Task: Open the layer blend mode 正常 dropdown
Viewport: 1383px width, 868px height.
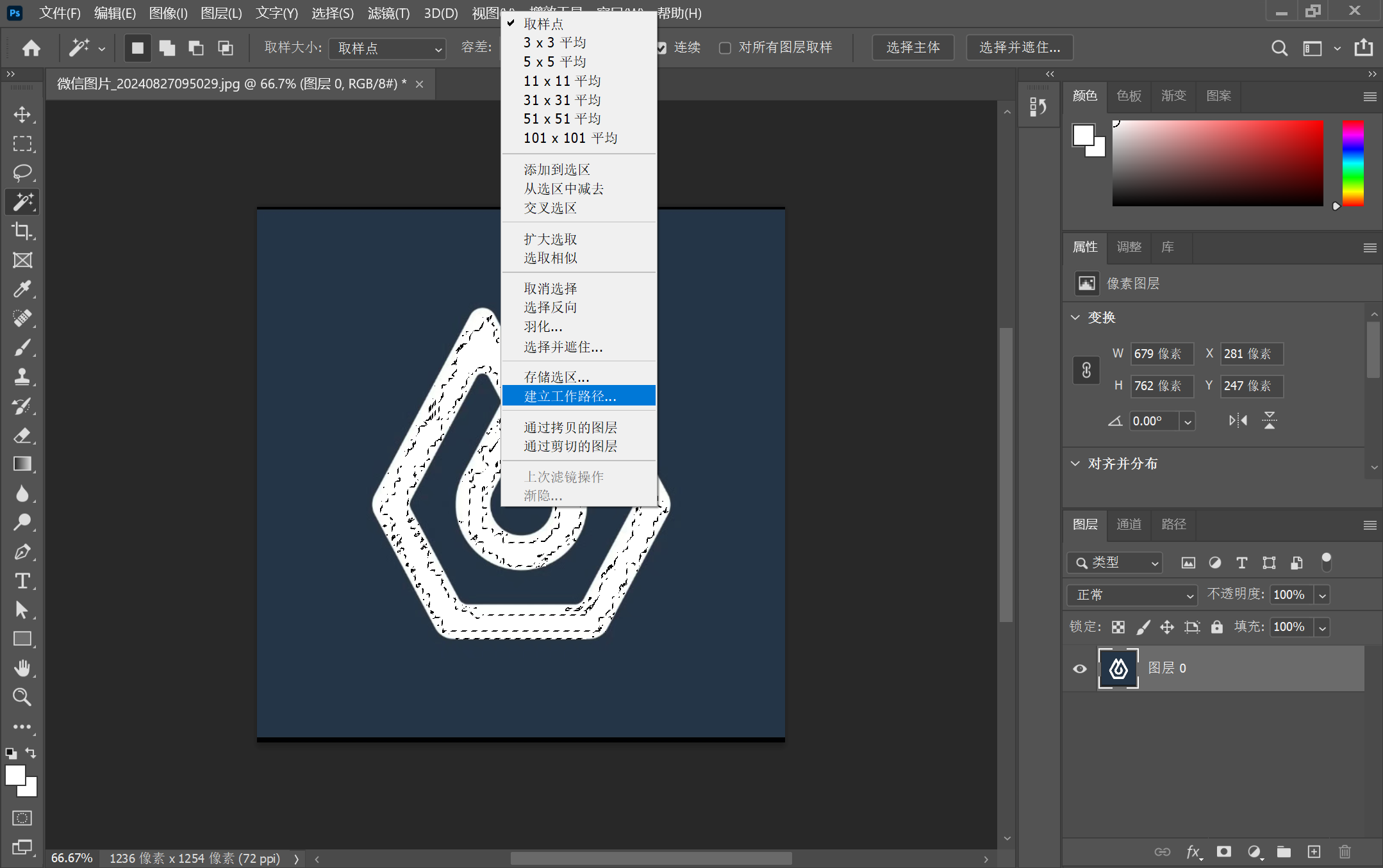Action: [1132, 595]
